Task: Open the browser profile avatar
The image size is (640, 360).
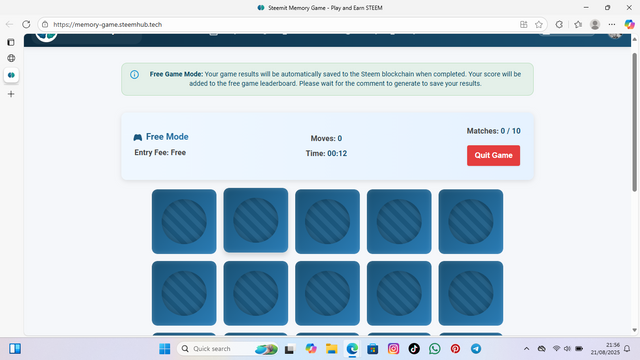Action: coord(595,24)
